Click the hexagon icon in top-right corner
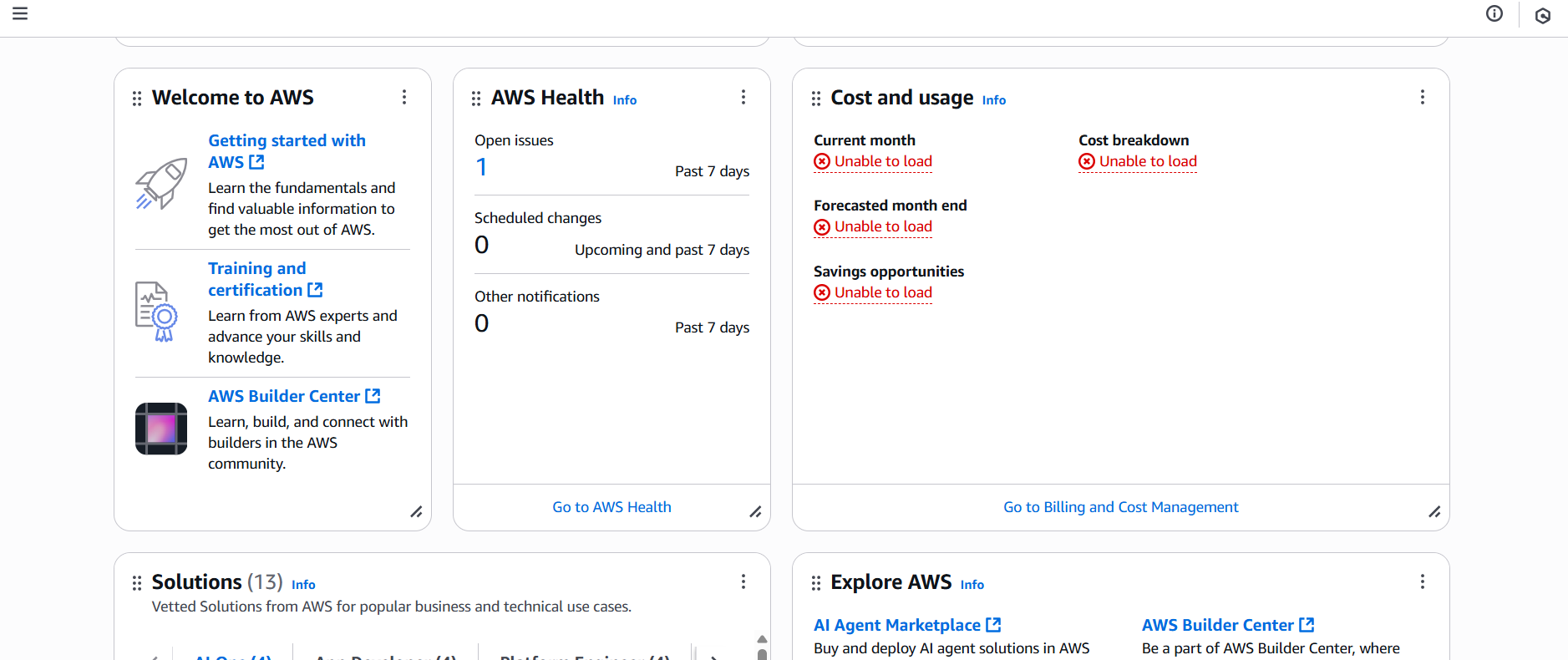 point(1543,16)
